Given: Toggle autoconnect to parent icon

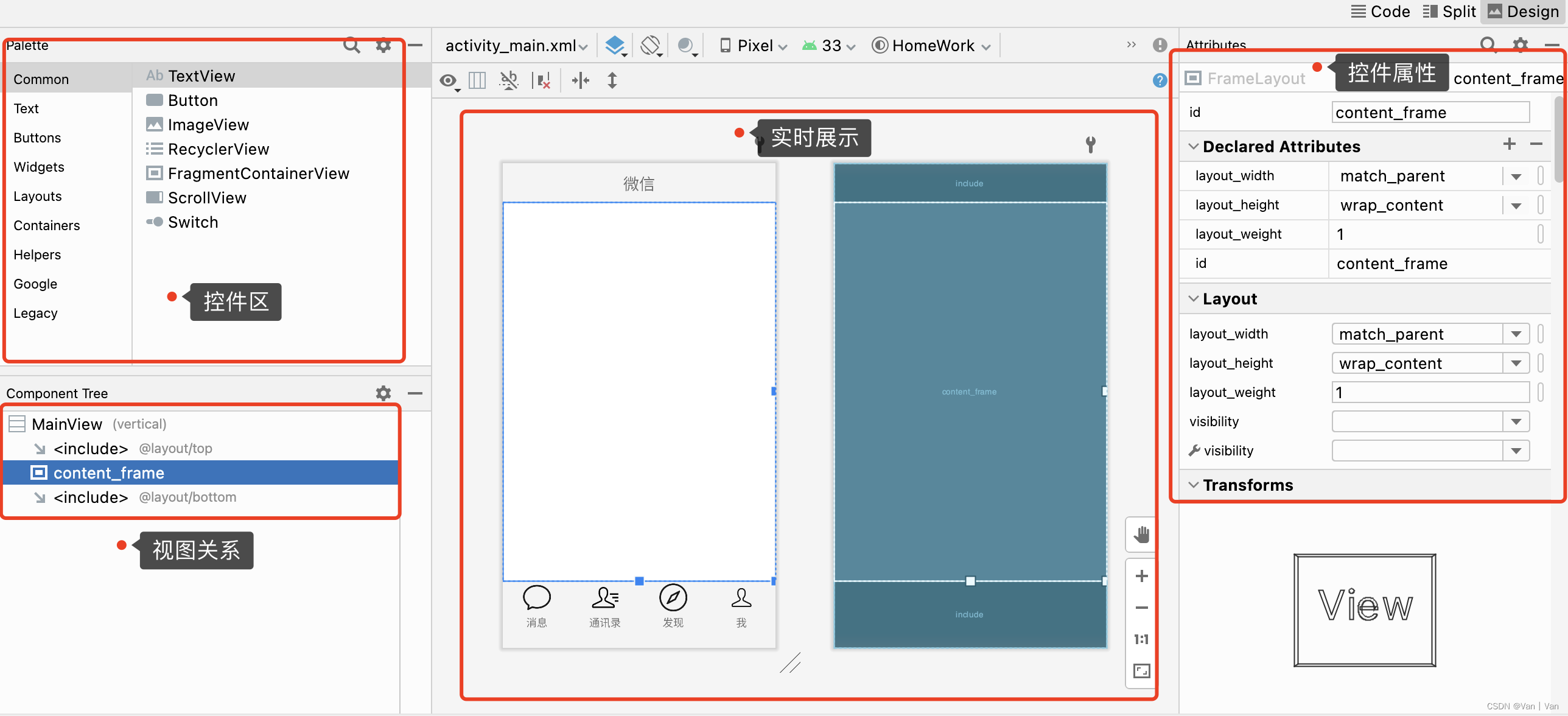Looking at the screenshot, I should [x=509, y=80].
